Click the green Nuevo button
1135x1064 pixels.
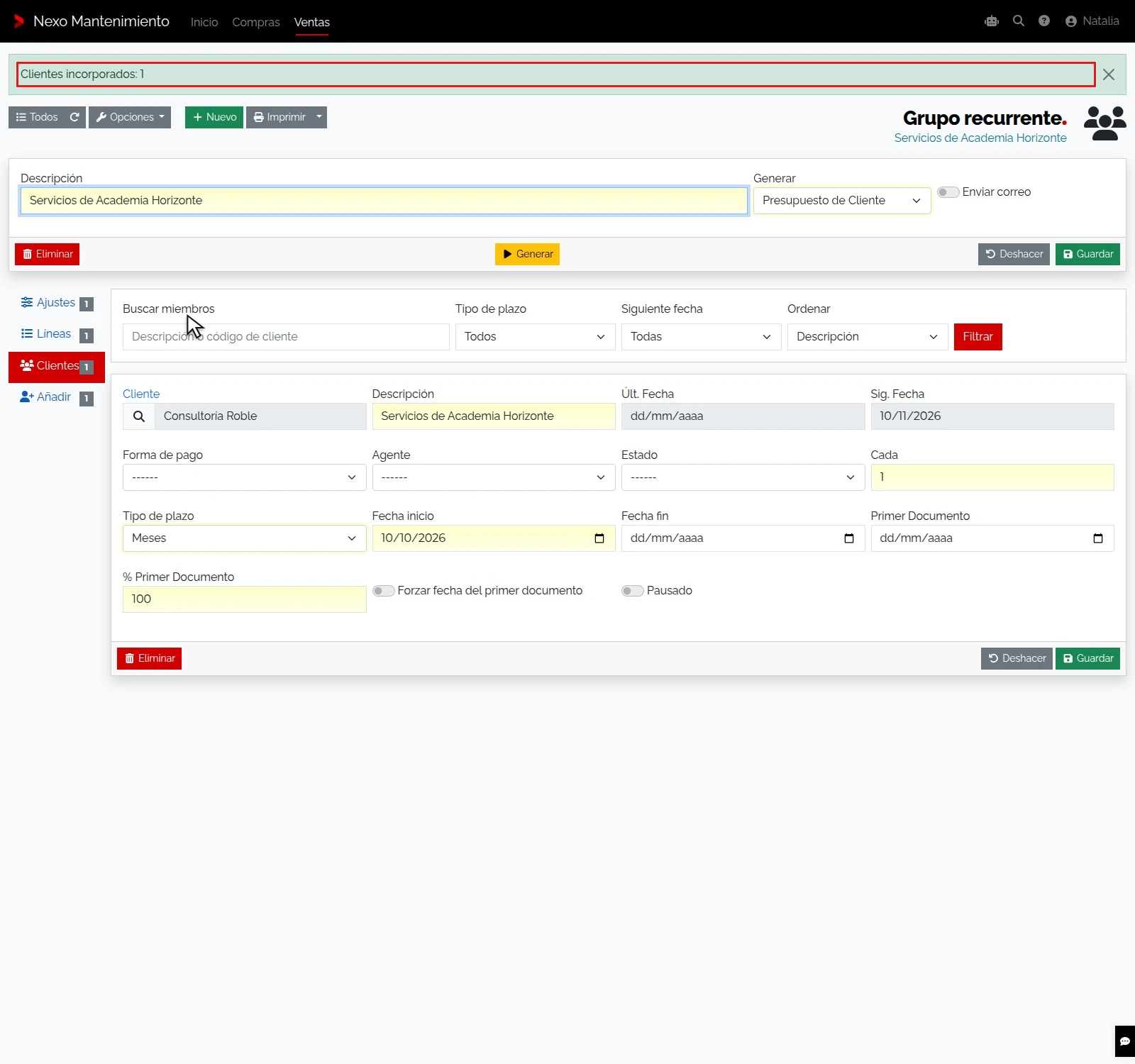click(214, 117)
